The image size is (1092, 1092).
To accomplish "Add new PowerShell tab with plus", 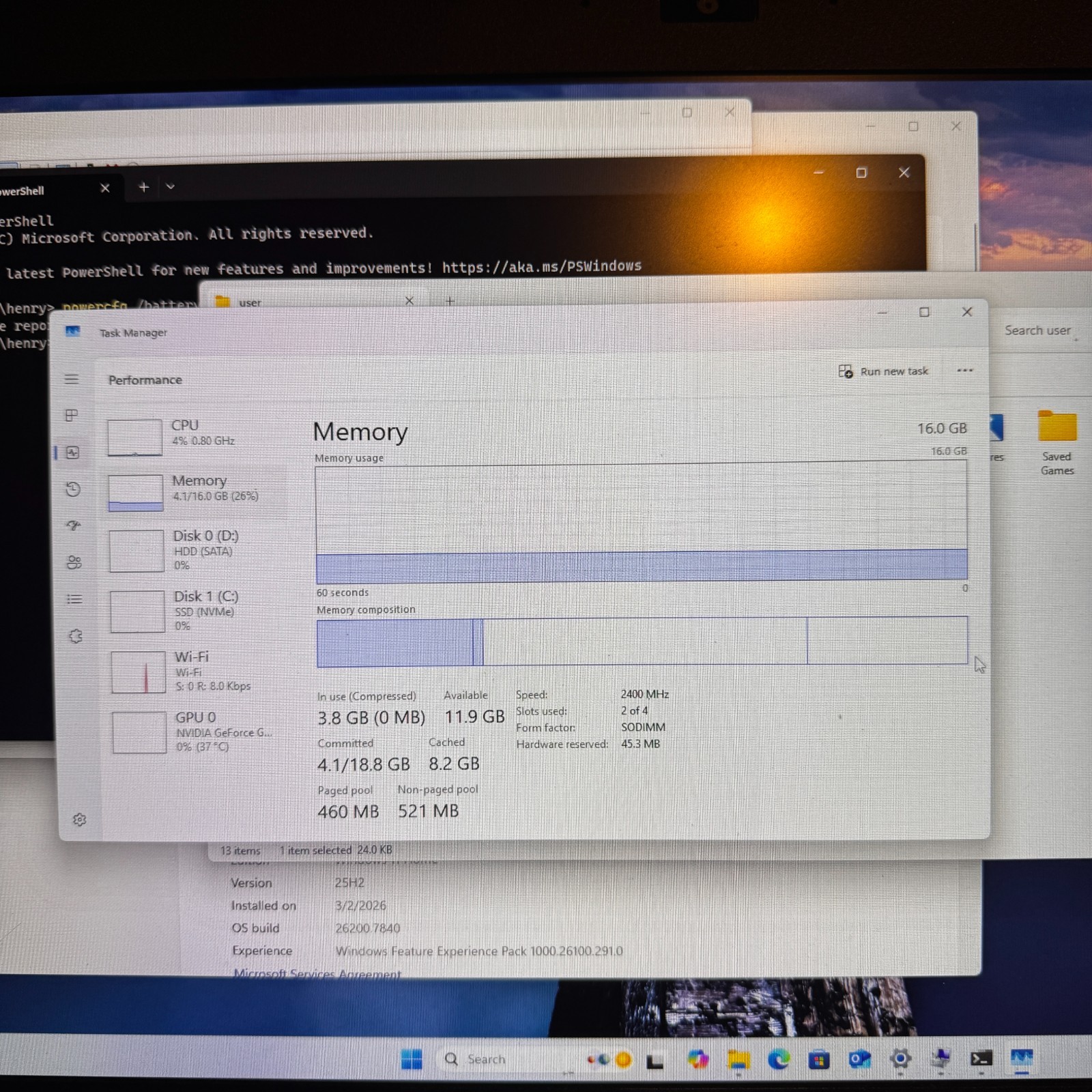I will click(143, 187).
